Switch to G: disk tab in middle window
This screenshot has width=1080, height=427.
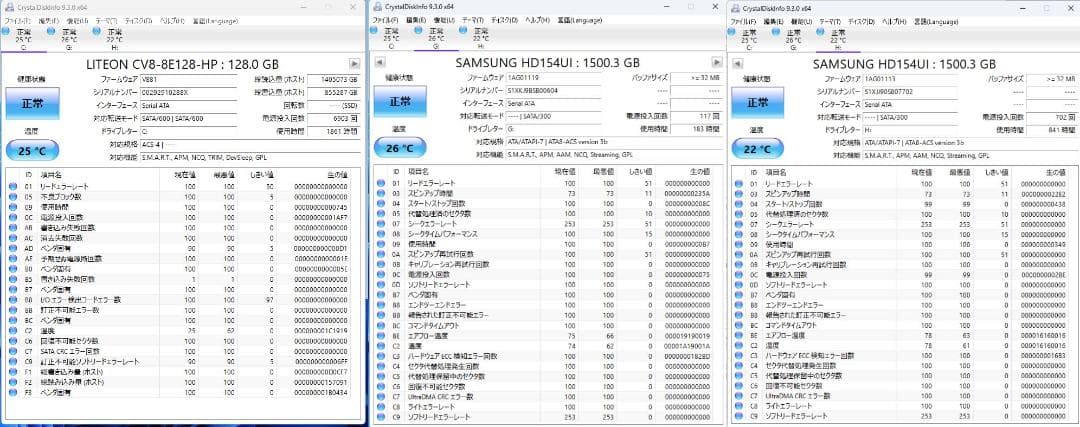(435, 39)
